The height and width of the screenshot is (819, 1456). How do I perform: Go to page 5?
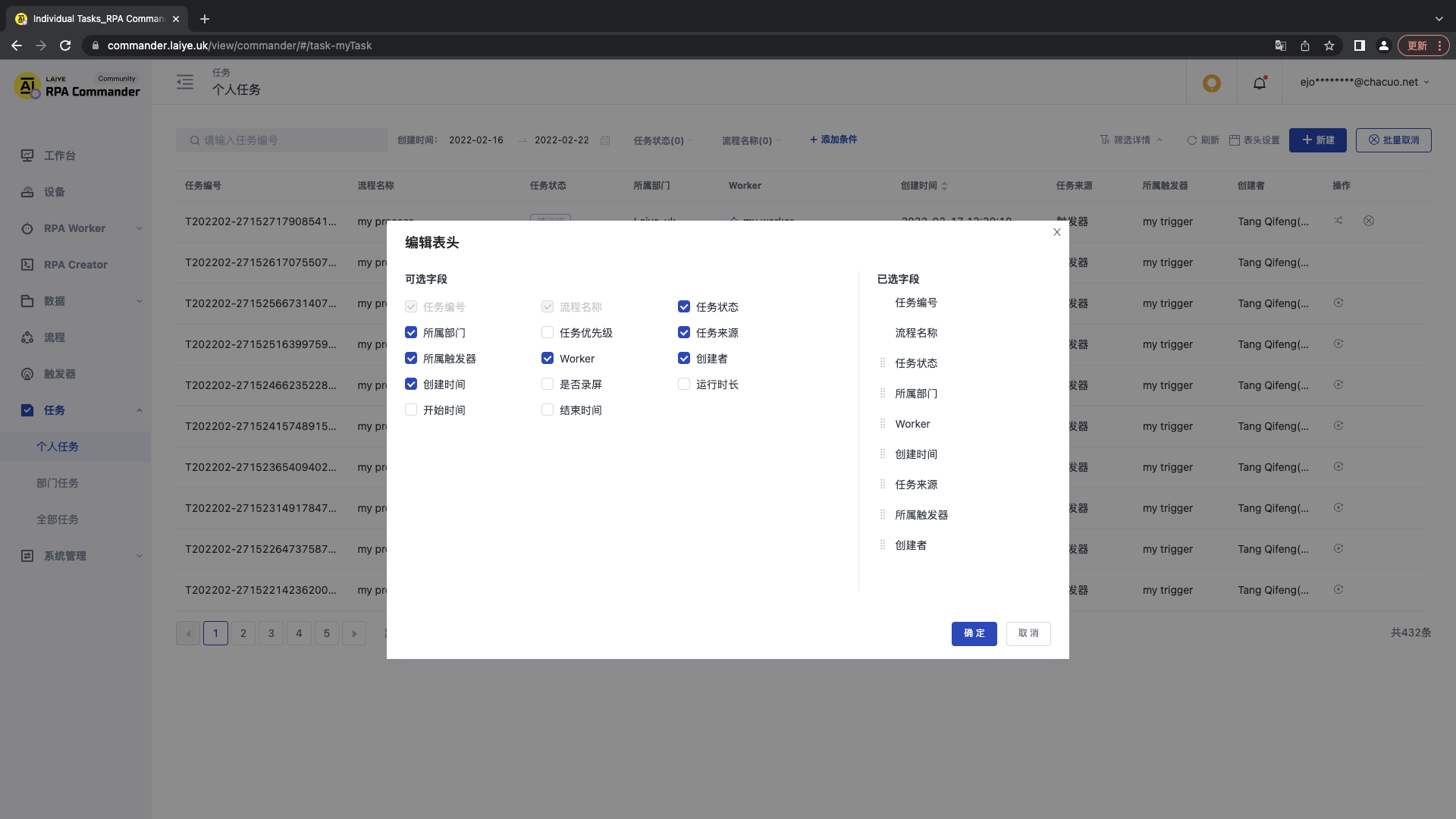pos(327,633)
